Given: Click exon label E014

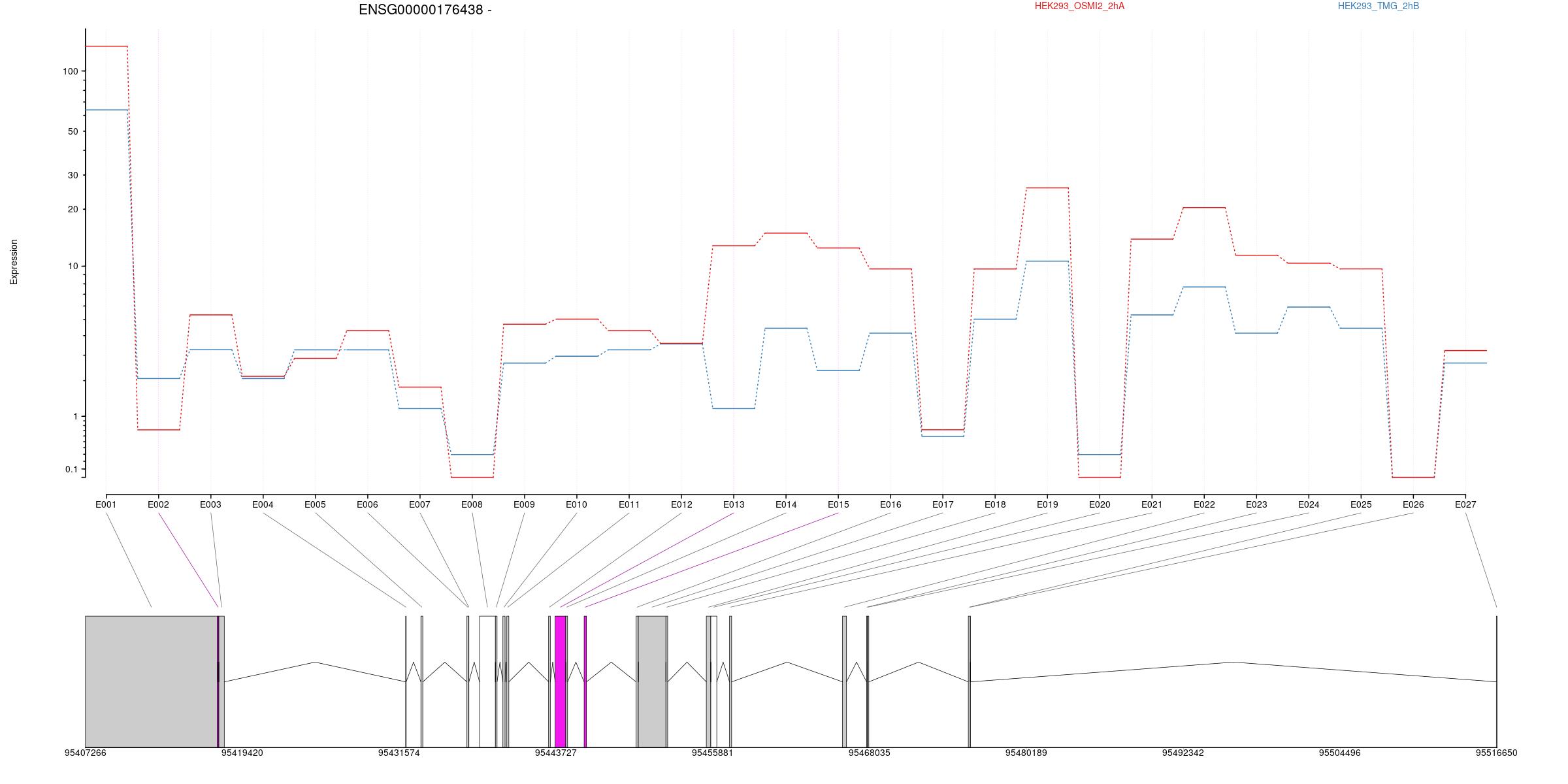Looking at the screenshot, I should (786, 504).
